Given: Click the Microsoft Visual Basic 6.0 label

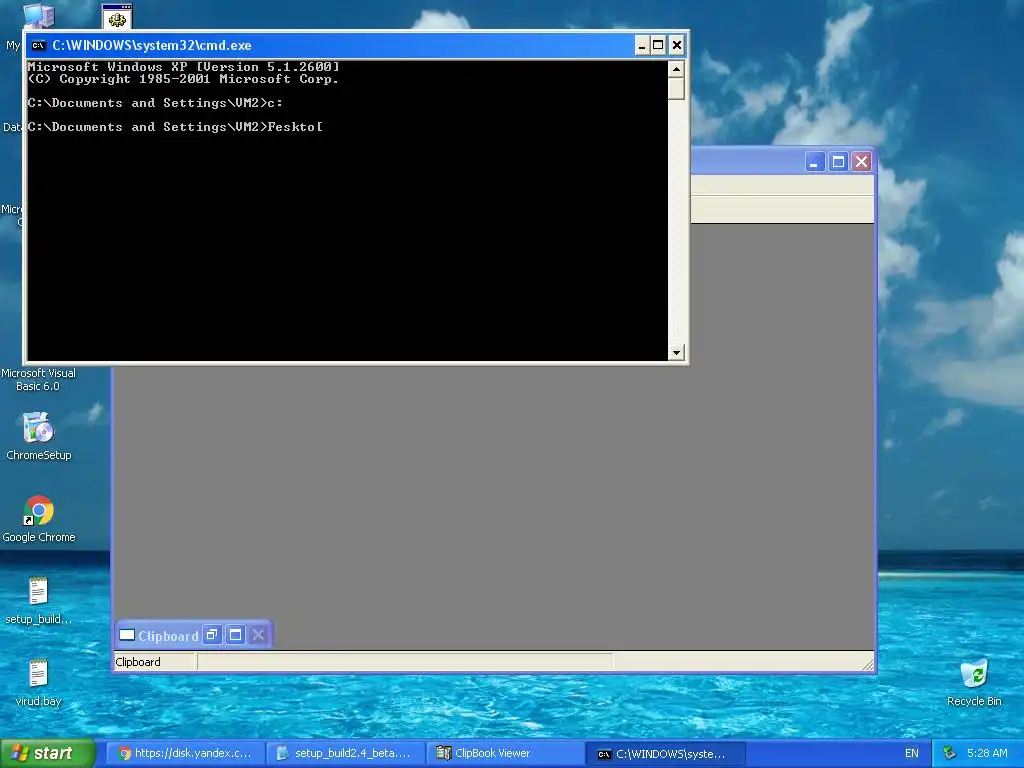Looking at the screenshot, I should 39,379.
